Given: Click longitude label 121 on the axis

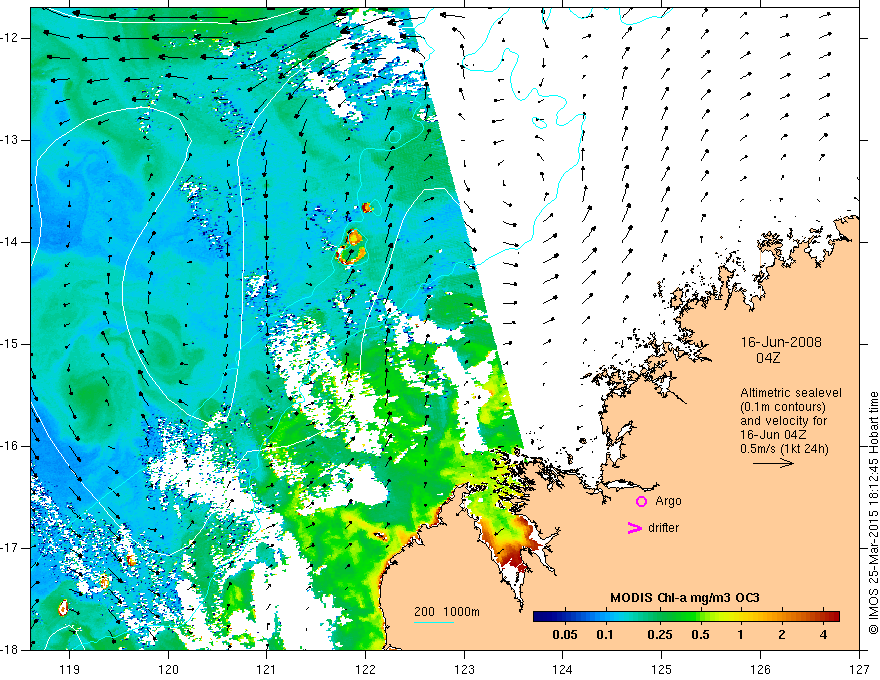Looking at the screenshot, I should coord(267,669).
